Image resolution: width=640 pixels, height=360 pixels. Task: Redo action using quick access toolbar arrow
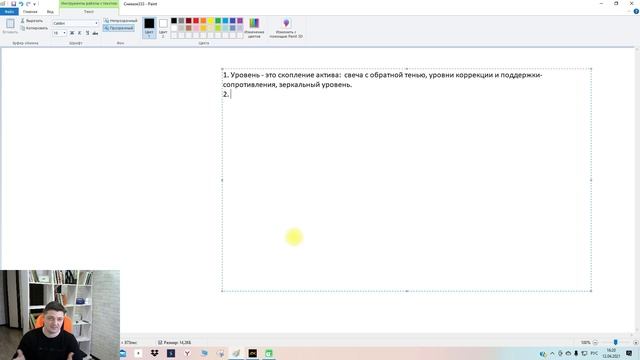coord(28,4)
